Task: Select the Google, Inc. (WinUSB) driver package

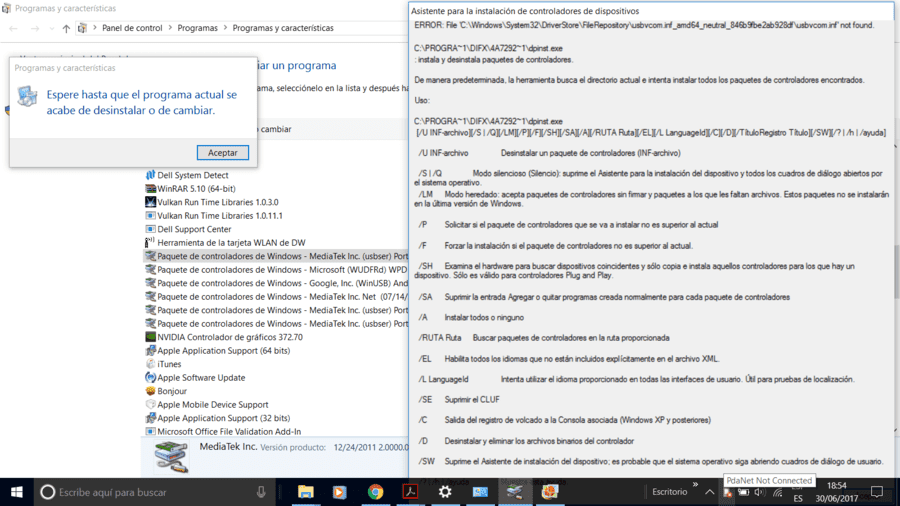Action: point(276,283)
